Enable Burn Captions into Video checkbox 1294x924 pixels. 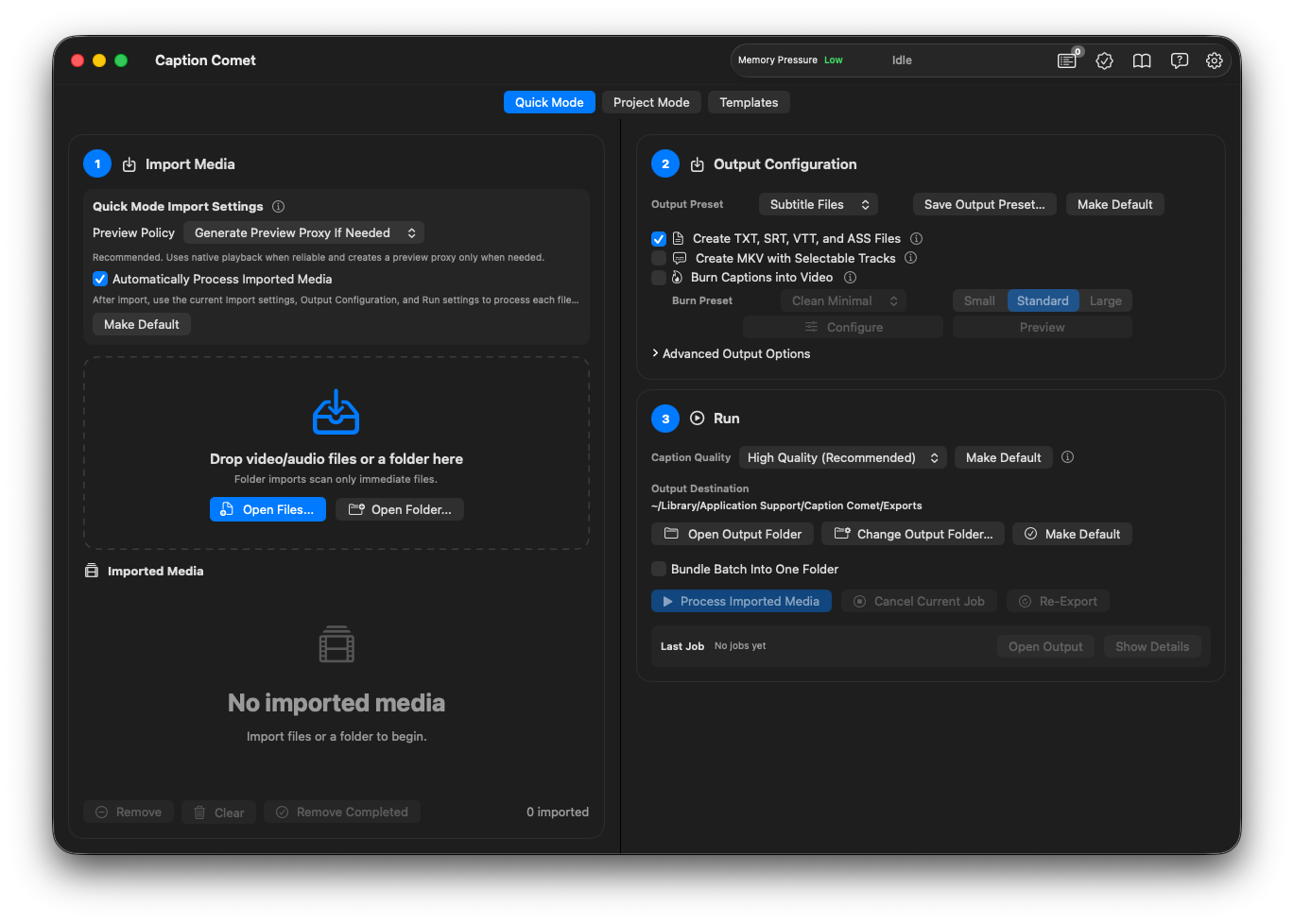pyautogui.click(x=659, y=278)
